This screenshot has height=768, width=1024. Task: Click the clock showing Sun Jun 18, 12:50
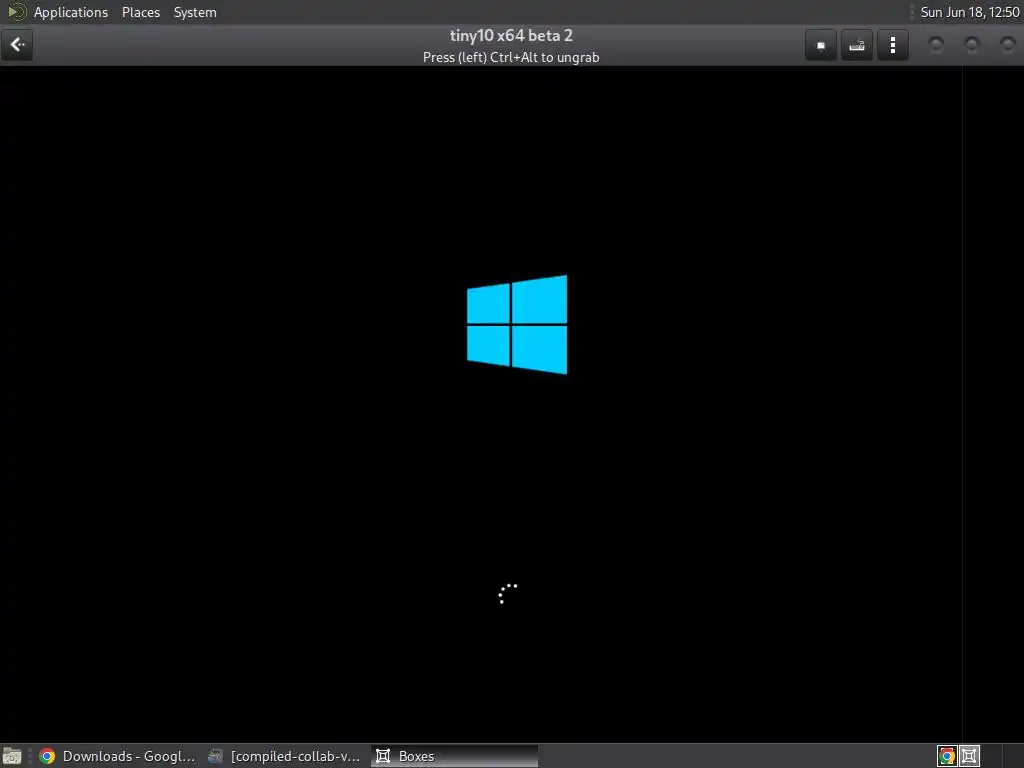click(x=970, y=12)
